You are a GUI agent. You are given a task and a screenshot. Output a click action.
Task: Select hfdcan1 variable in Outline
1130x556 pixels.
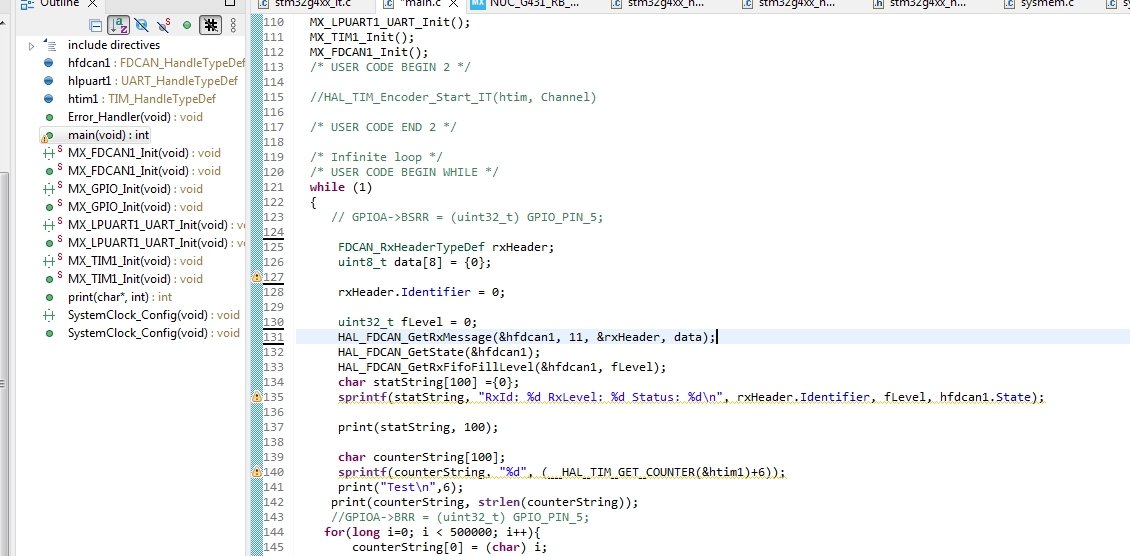coord(89,63)
